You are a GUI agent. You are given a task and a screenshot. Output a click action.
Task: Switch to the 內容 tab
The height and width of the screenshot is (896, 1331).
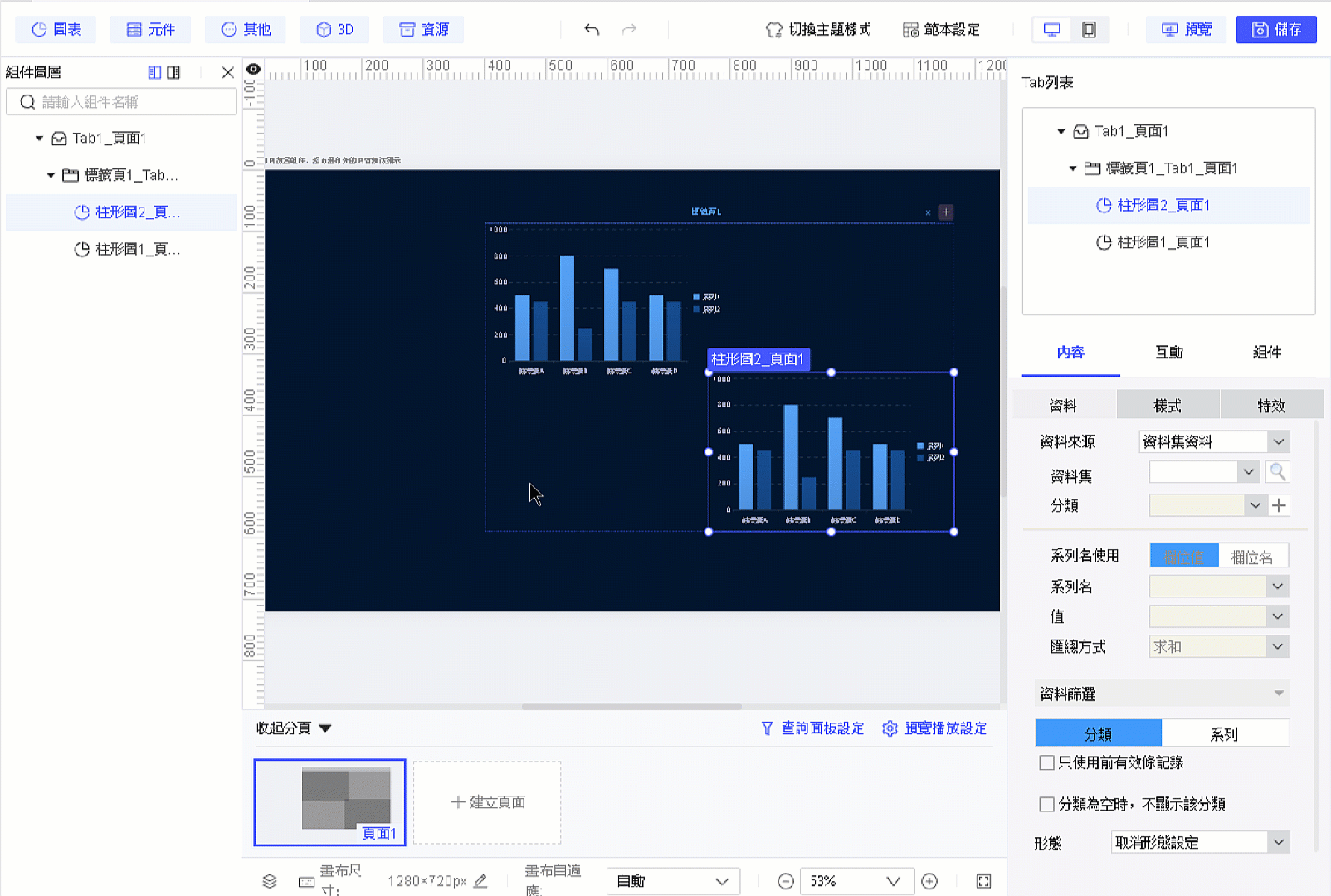click(1070, 353)
